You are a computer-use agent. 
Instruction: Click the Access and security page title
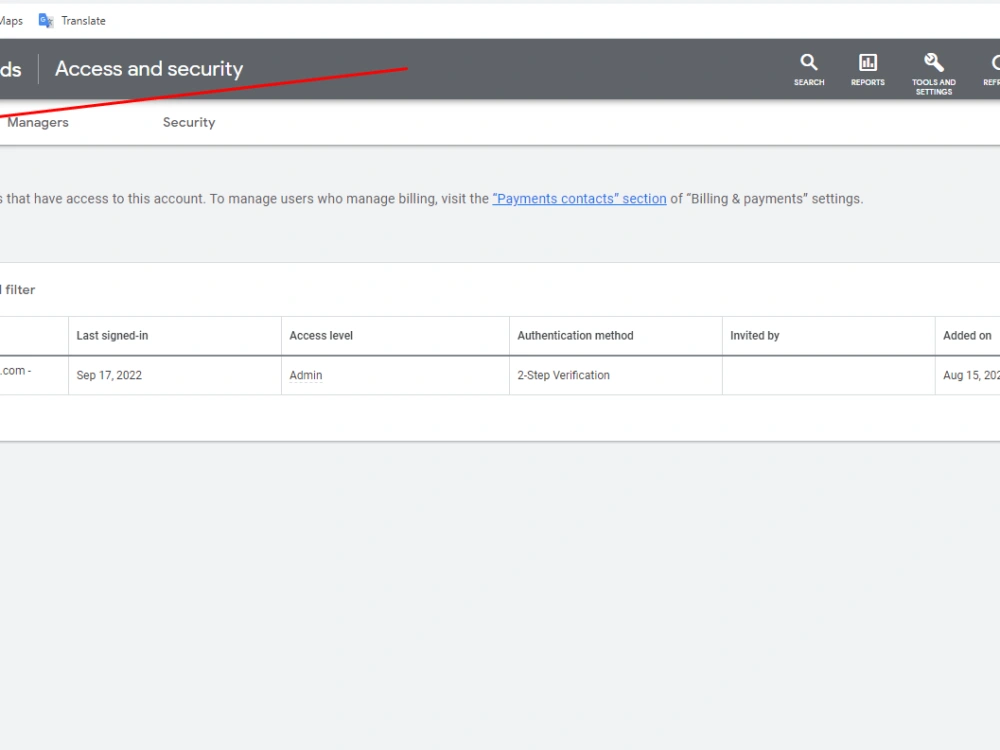tap(149, 68)
